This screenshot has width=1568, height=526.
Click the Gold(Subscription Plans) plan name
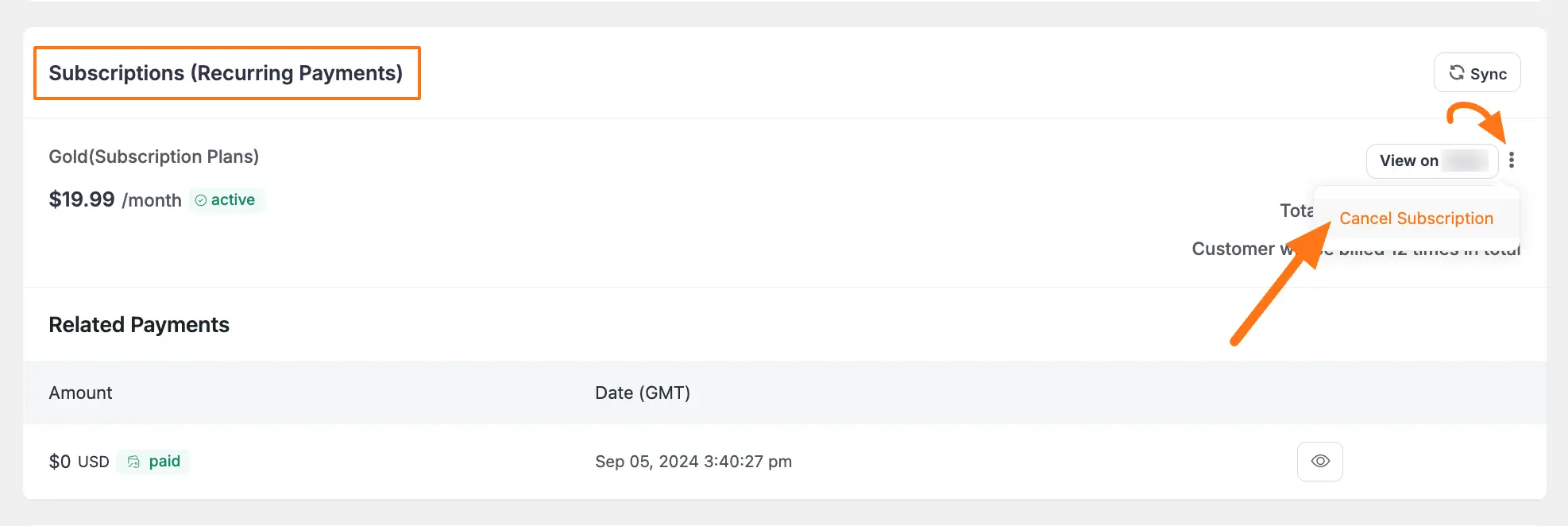(x=154, y=157)
